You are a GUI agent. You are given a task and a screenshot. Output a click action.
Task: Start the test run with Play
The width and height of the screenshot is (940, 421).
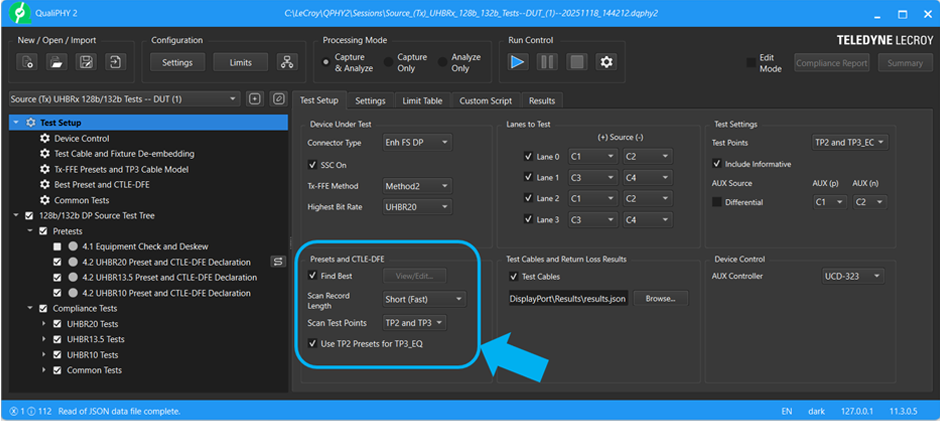click(x=517, y=62)
